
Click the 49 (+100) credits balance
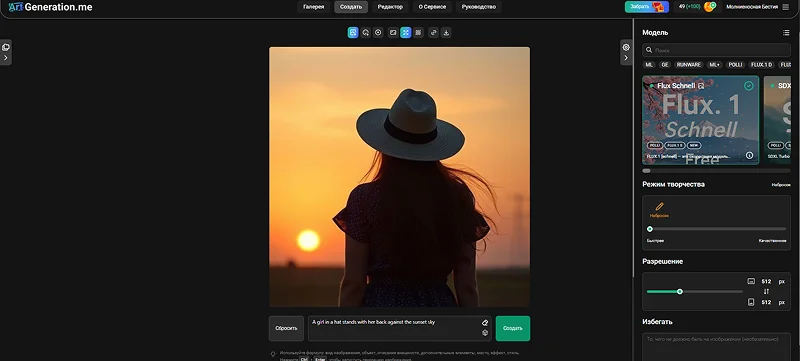click(689, 7)
